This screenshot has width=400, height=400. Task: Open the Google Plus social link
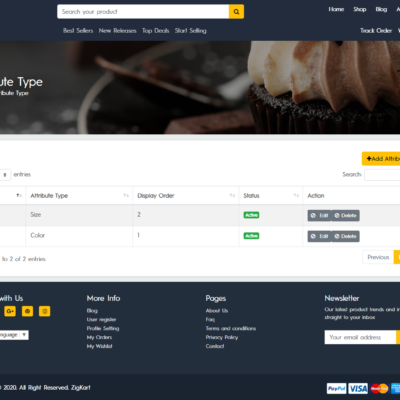(x=10, y=311)
